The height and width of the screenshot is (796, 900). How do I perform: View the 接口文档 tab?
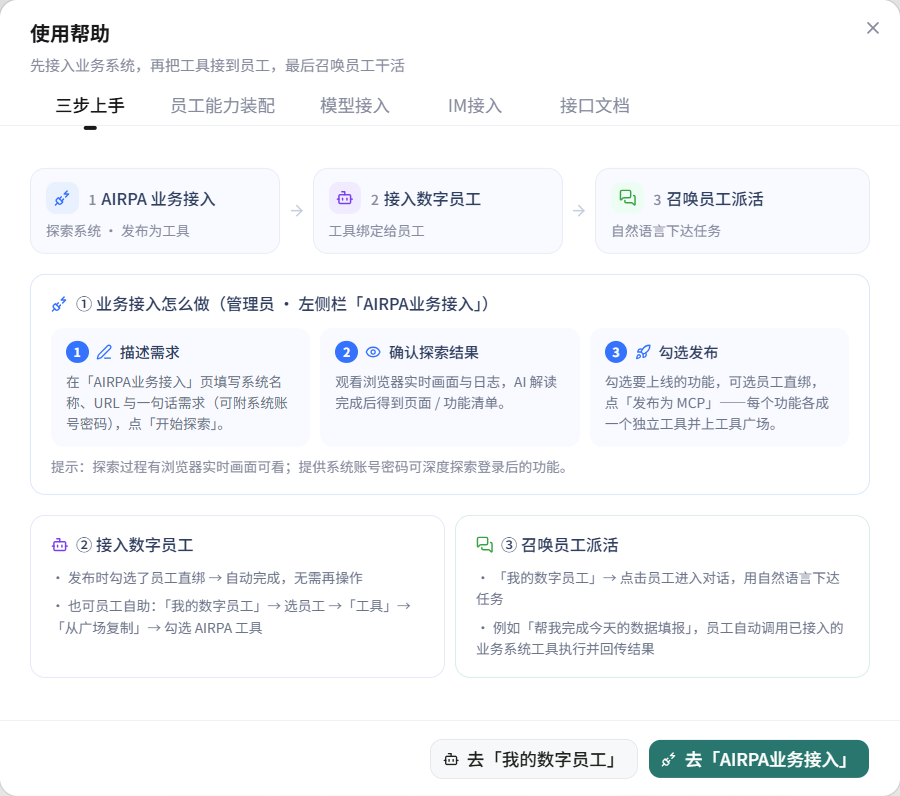(x=595, y=106)
